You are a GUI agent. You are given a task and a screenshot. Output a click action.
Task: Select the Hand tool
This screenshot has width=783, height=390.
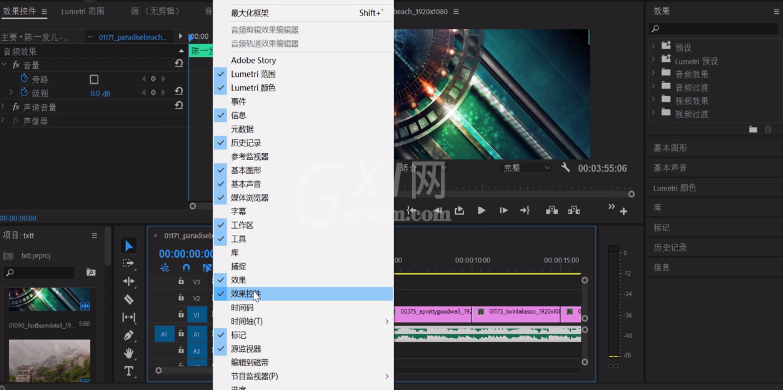pyautogui.click(x=129, y=353)
